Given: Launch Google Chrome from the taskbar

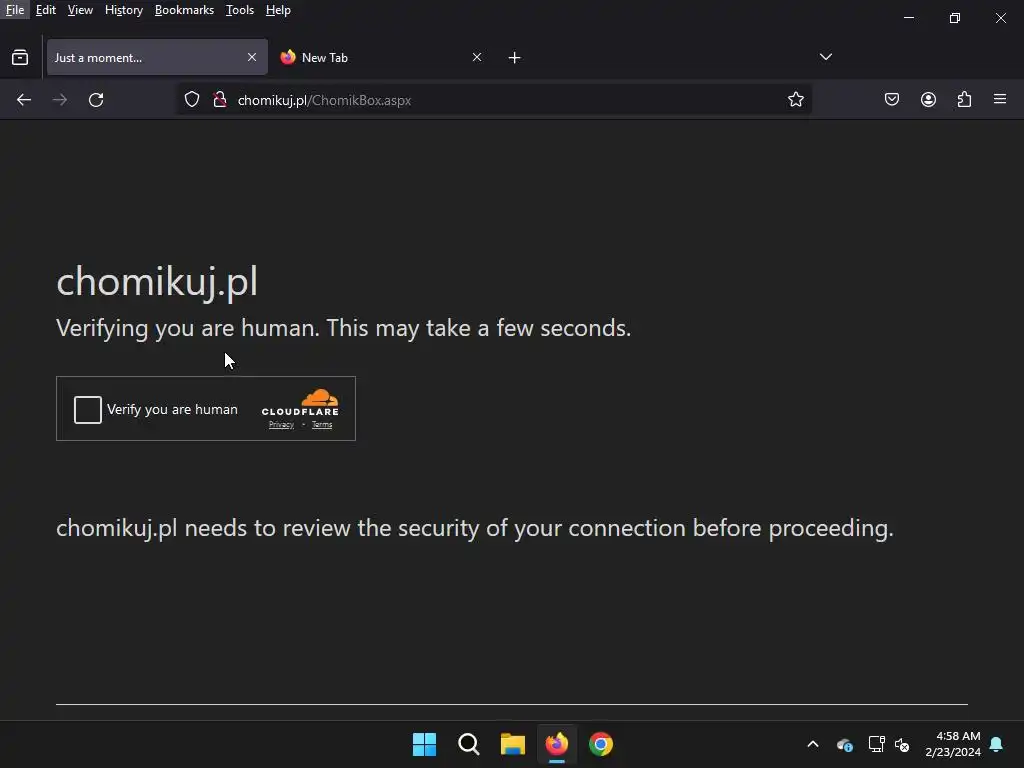Looking at the screenshot, I should click(x=601, y=744).
